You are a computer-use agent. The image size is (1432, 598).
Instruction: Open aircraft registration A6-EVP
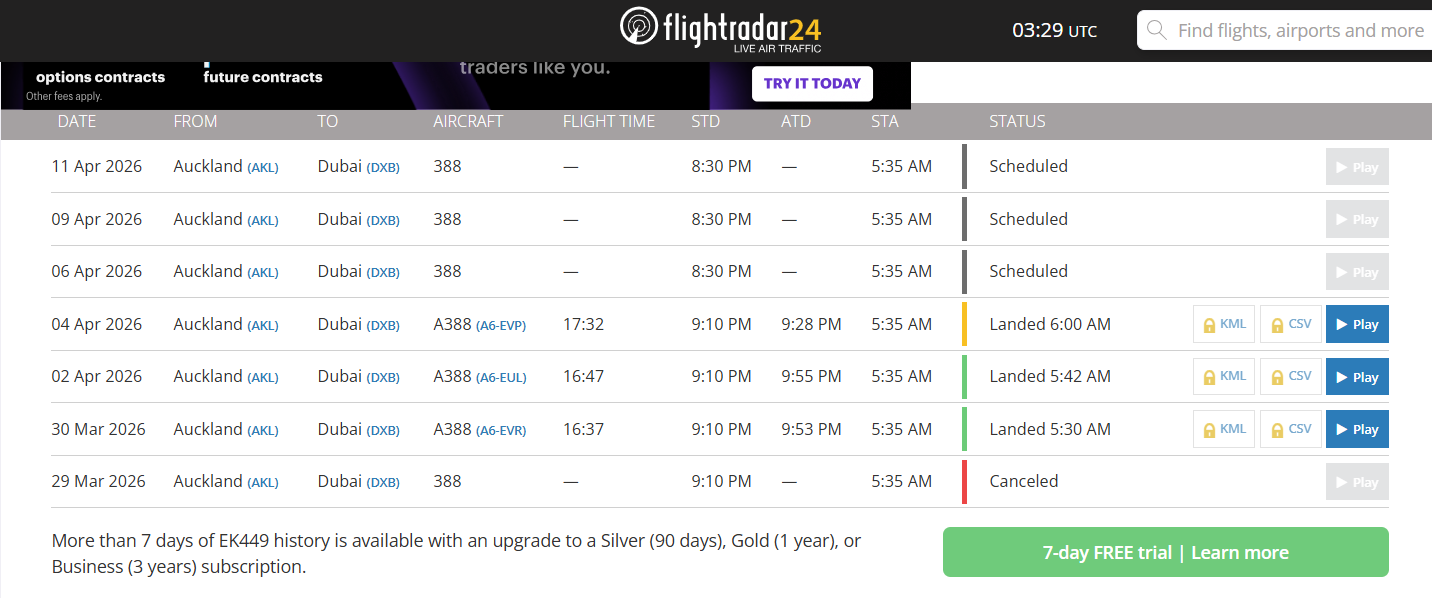coord(501,325)
